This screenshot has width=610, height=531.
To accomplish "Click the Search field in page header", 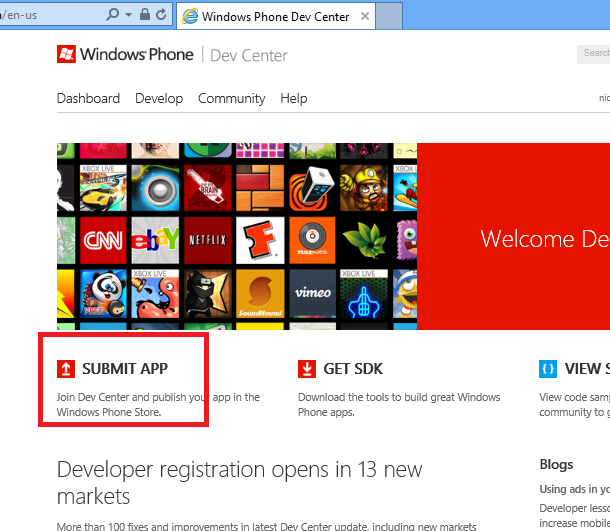I will [x=595, y=55].
